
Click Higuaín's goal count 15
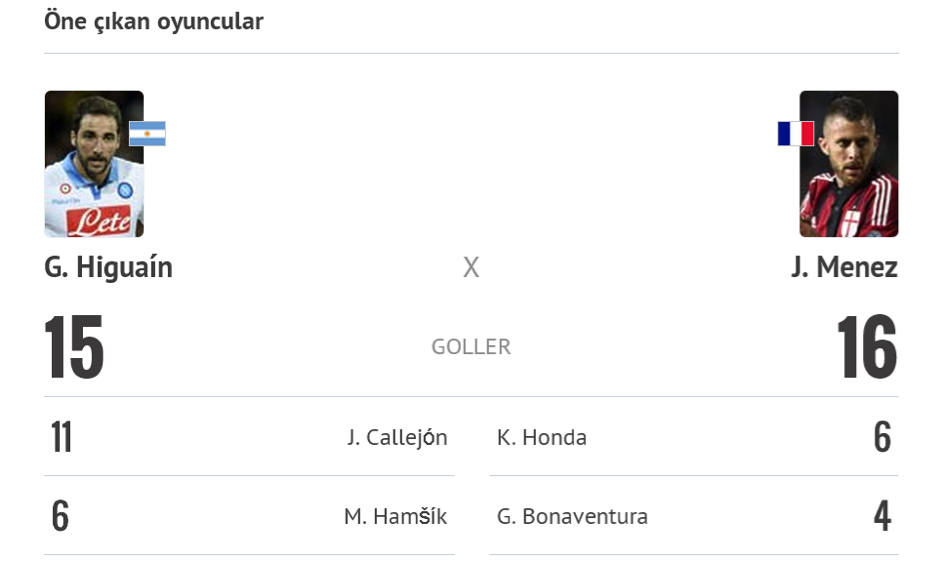(x=74, y=348)
